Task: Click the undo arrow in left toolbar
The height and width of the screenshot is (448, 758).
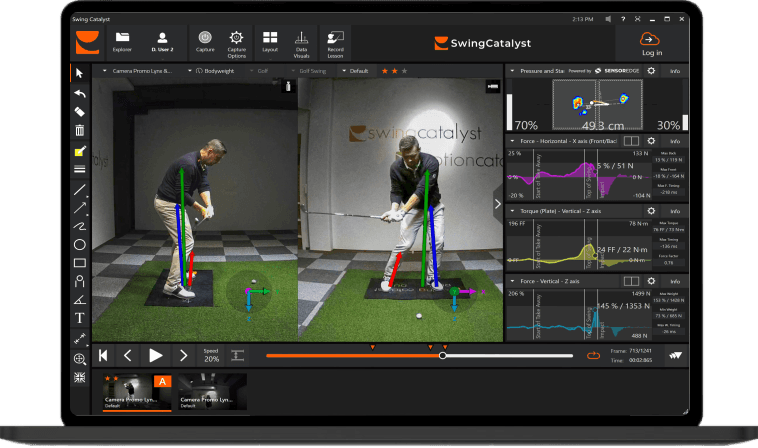Action: pyautogui.click(x=79, y=93)
